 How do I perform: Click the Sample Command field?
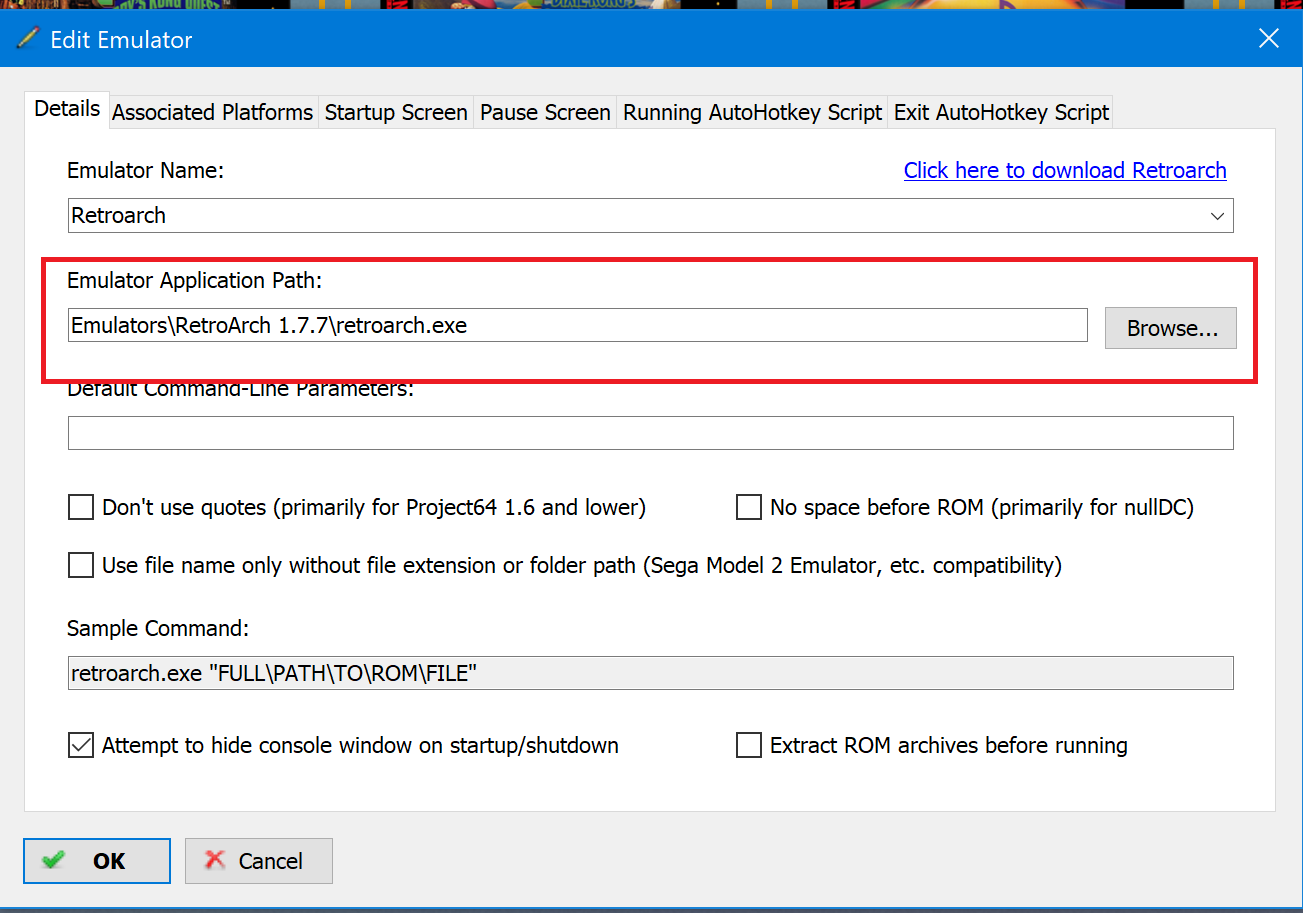[x=650, y=673]
